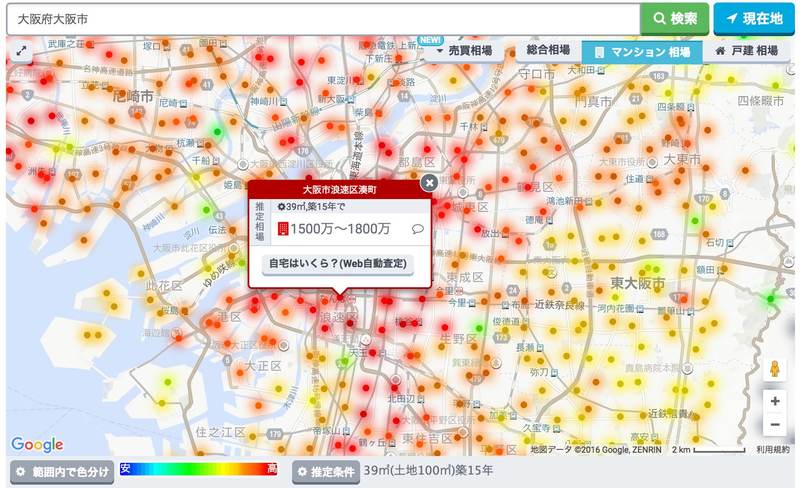Image resolution: width=800 pixels, height=488 pixels.
Task: Open the 利用規約 terms link
Action: click(772, 450)
